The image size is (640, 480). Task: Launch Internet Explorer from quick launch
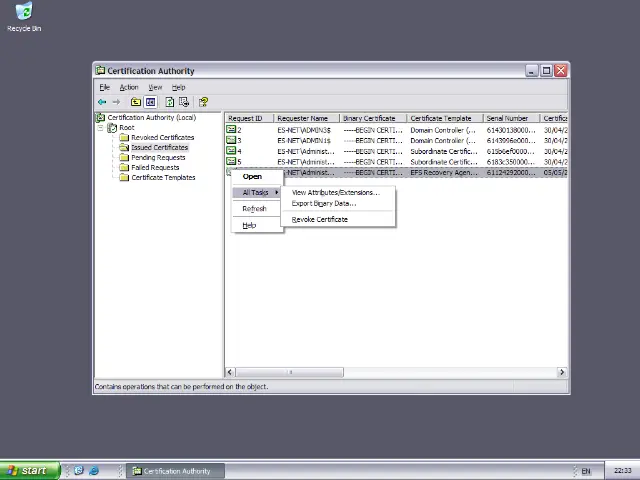click(94, 471)
